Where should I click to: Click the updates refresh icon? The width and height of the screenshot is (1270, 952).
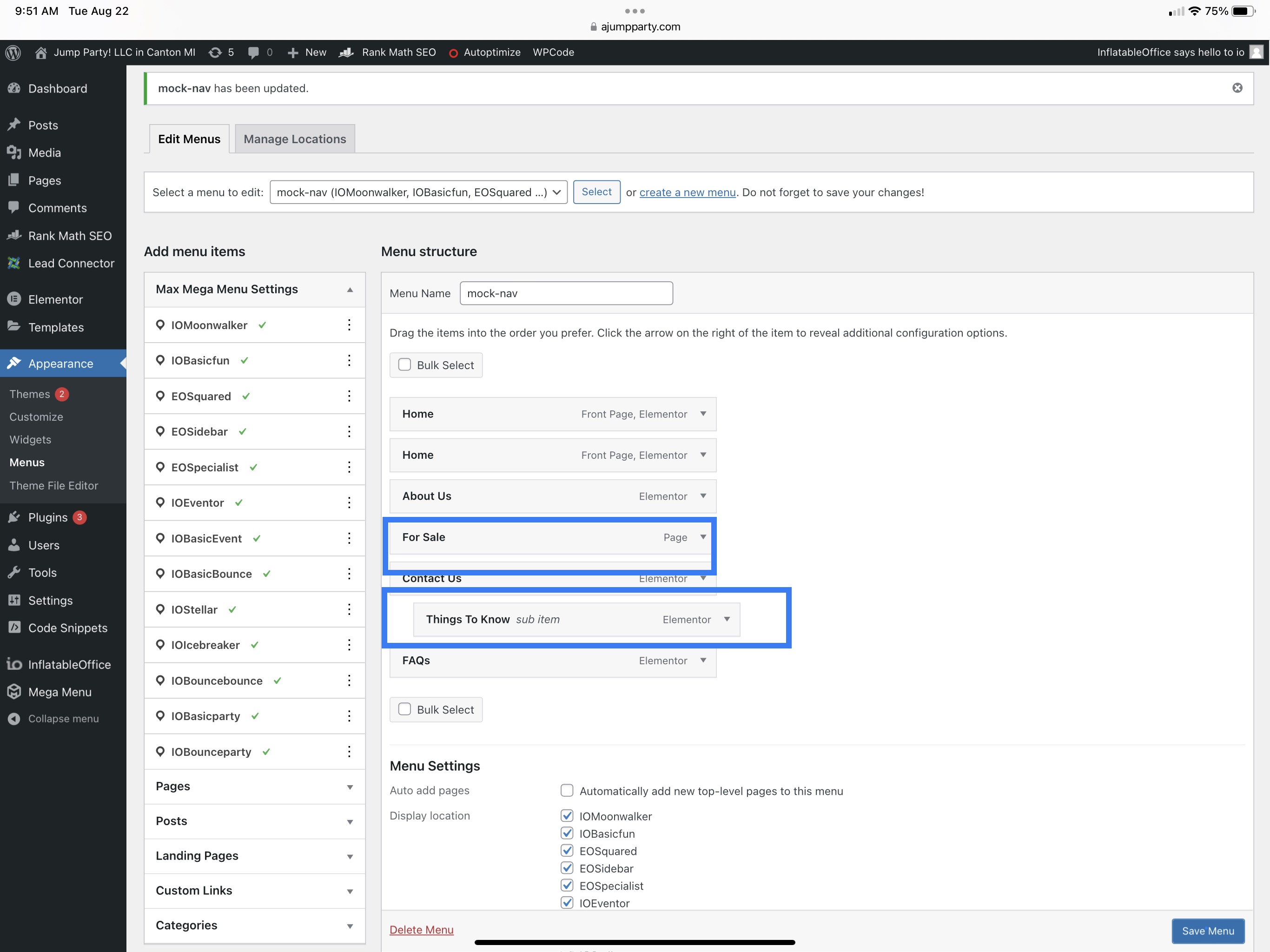215,52
